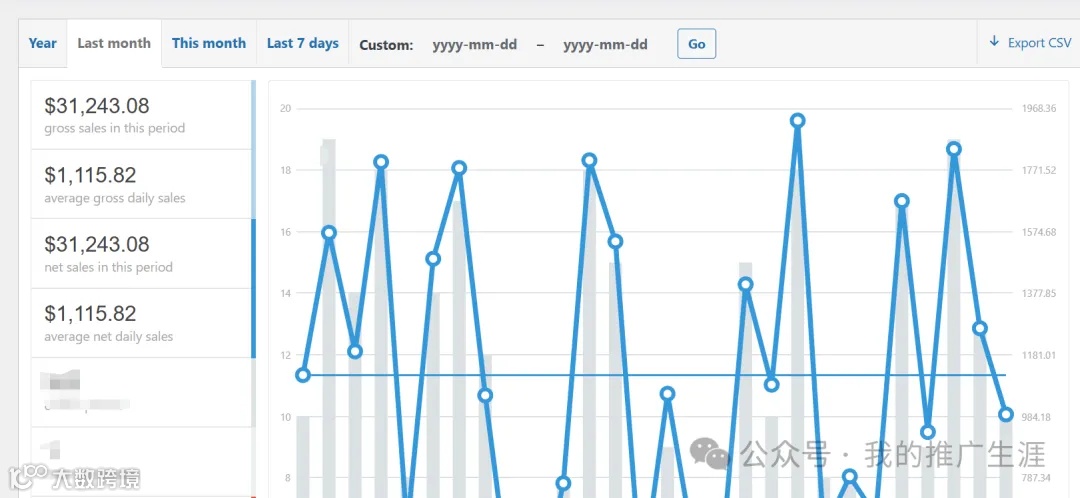Viewport: 1080px width, 498px height.
Task: Open the This month tab
Action: pyautogui.click(x=209, y=43)
